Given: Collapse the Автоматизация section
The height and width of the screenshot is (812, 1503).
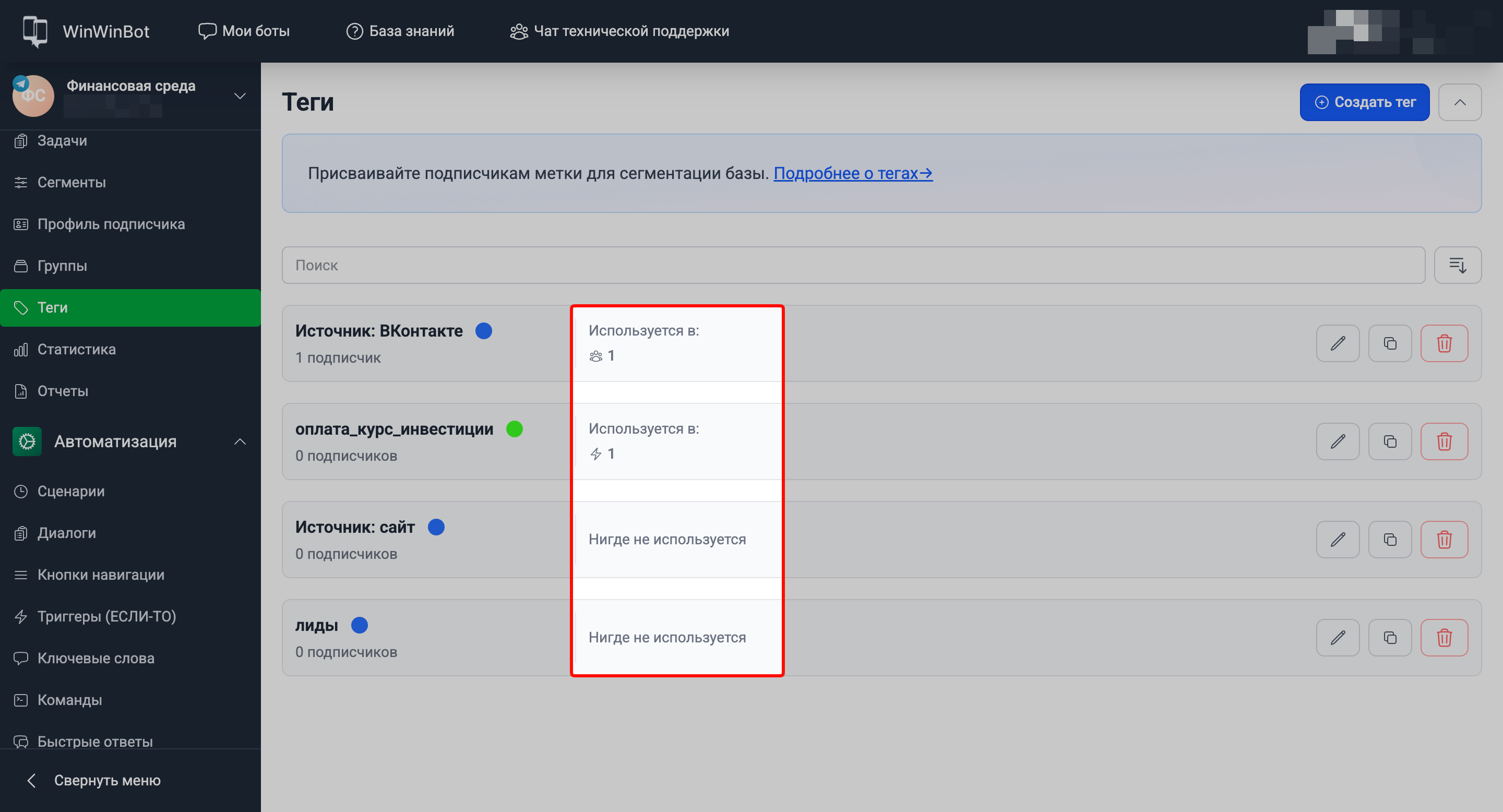Looking at the screenshot, I should (240, 441).
